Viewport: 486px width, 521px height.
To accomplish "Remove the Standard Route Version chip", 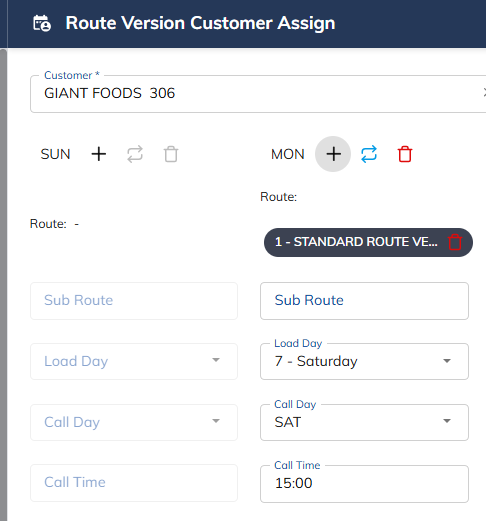I will (x=455, y=242).
